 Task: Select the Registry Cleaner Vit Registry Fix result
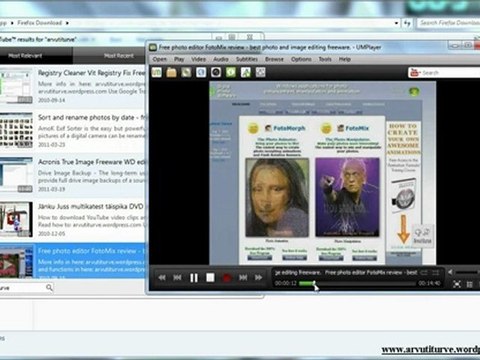73,86
